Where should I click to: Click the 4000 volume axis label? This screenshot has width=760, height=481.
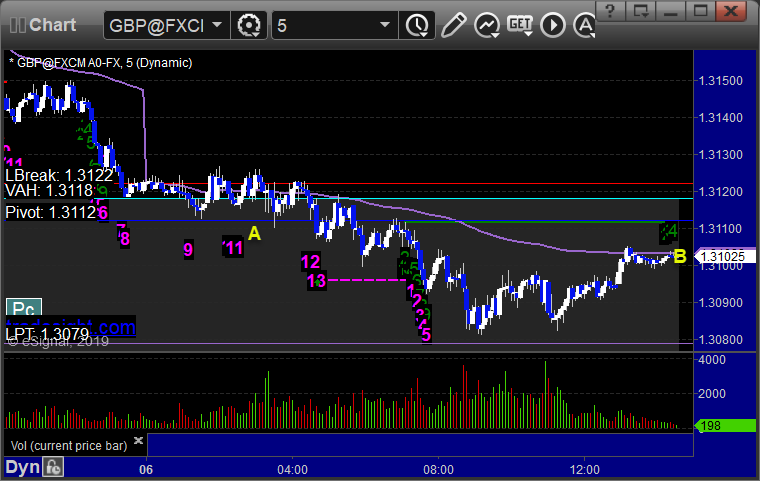pos(712,360)
